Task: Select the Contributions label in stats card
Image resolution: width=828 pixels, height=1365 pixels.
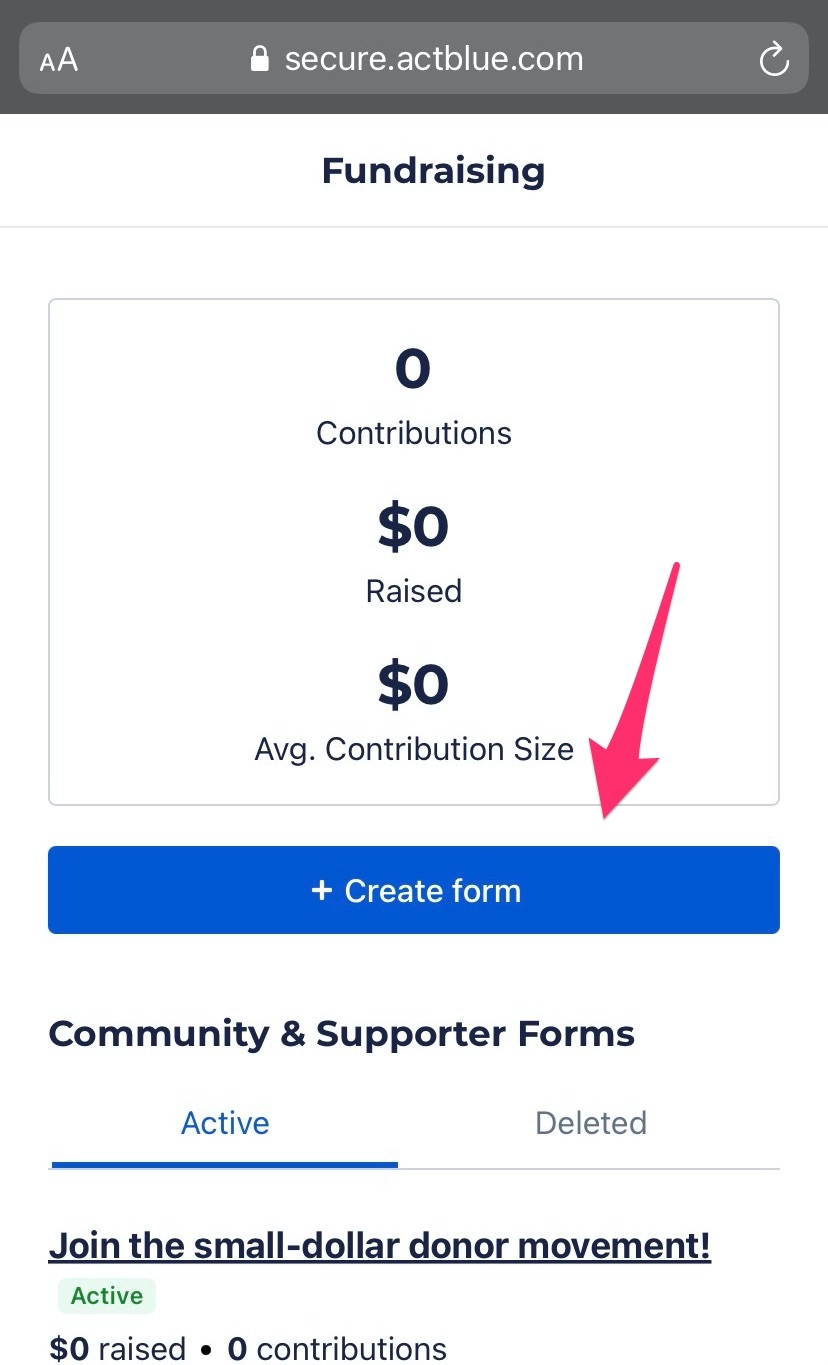Action: pos(413,433)
